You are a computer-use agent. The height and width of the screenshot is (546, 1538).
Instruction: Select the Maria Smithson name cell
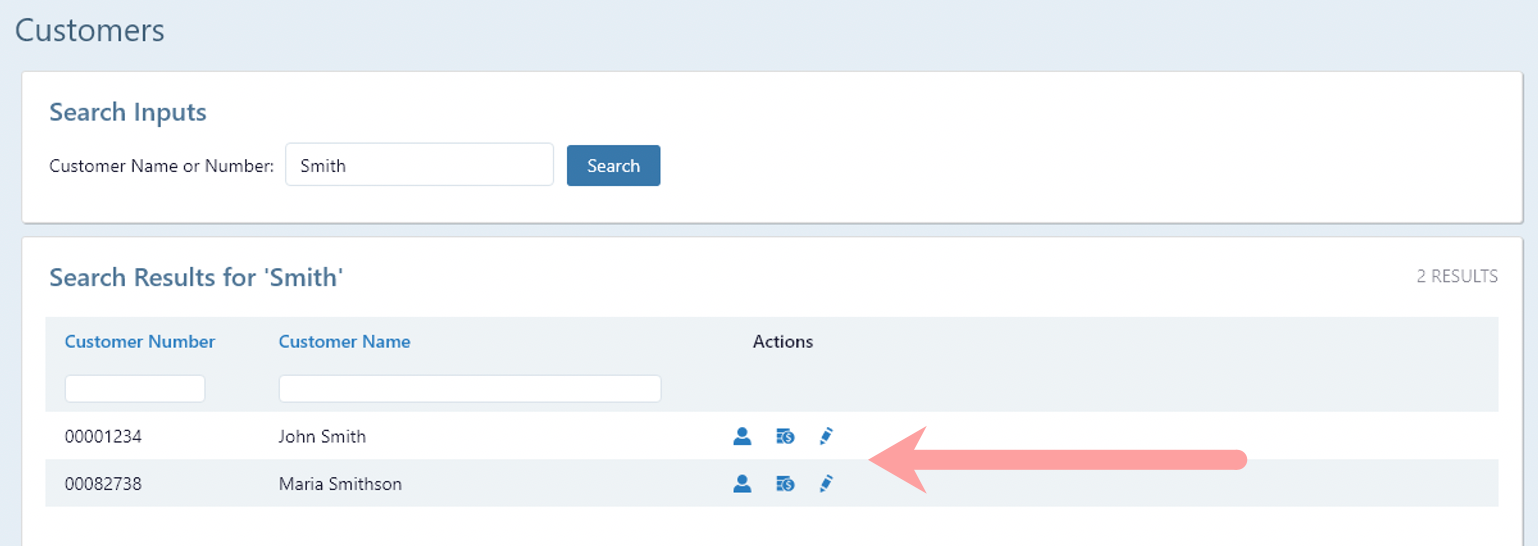340,484
